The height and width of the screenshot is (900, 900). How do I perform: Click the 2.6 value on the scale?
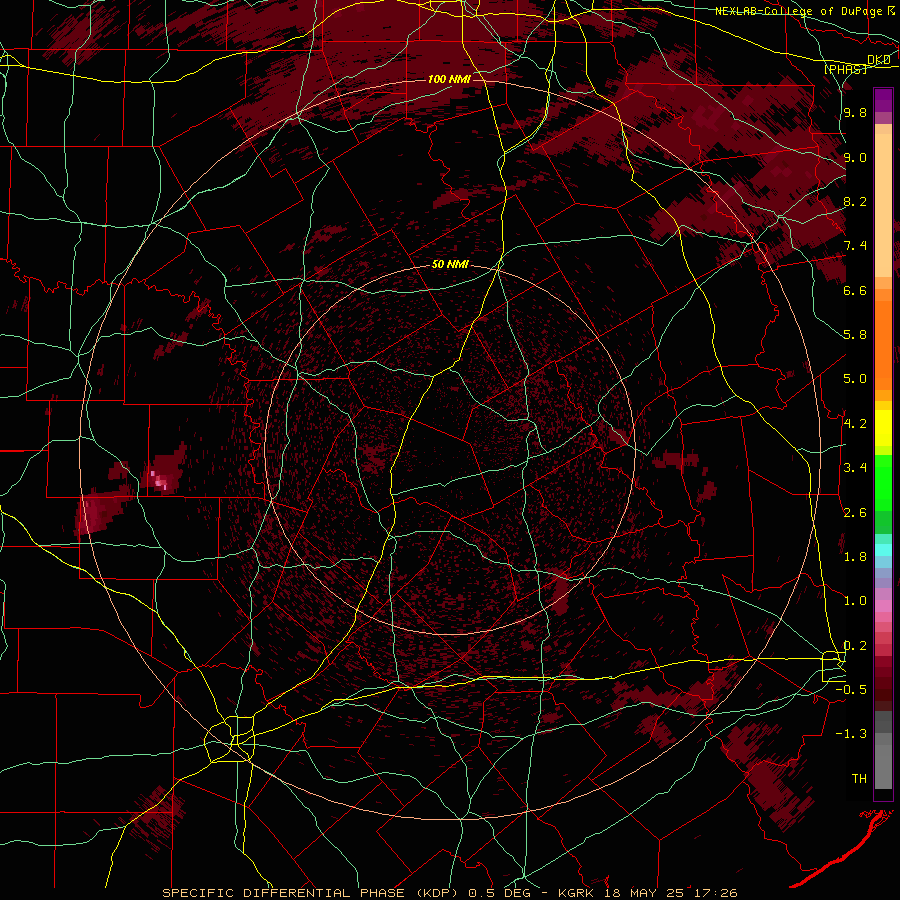click(855, 512)
